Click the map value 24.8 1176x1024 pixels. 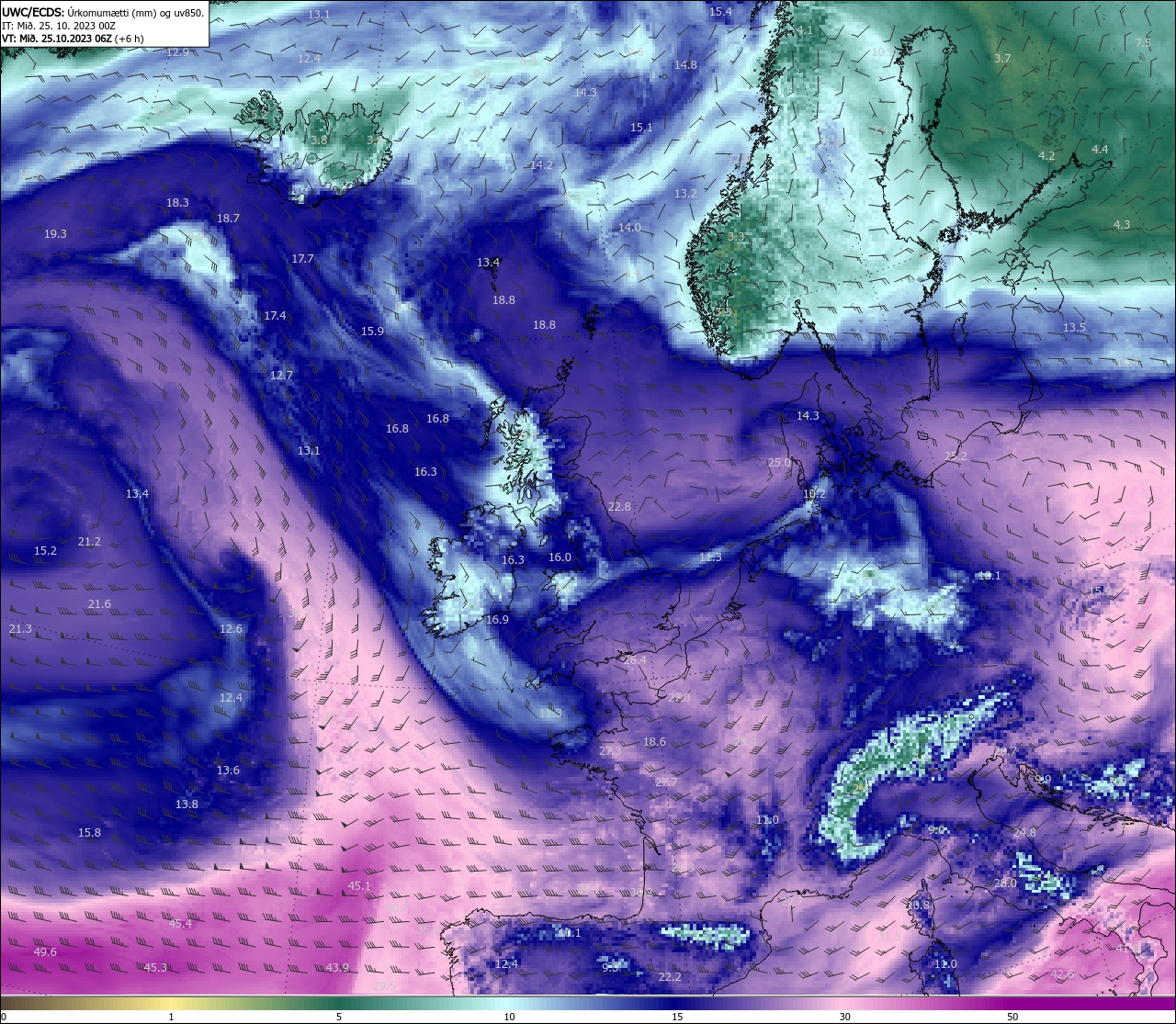coord(1023,833)
